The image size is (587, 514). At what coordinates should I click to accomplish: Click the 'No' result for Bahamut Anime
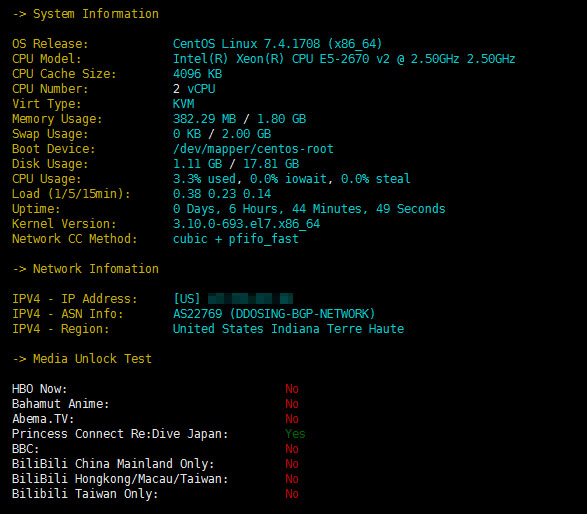292,404
